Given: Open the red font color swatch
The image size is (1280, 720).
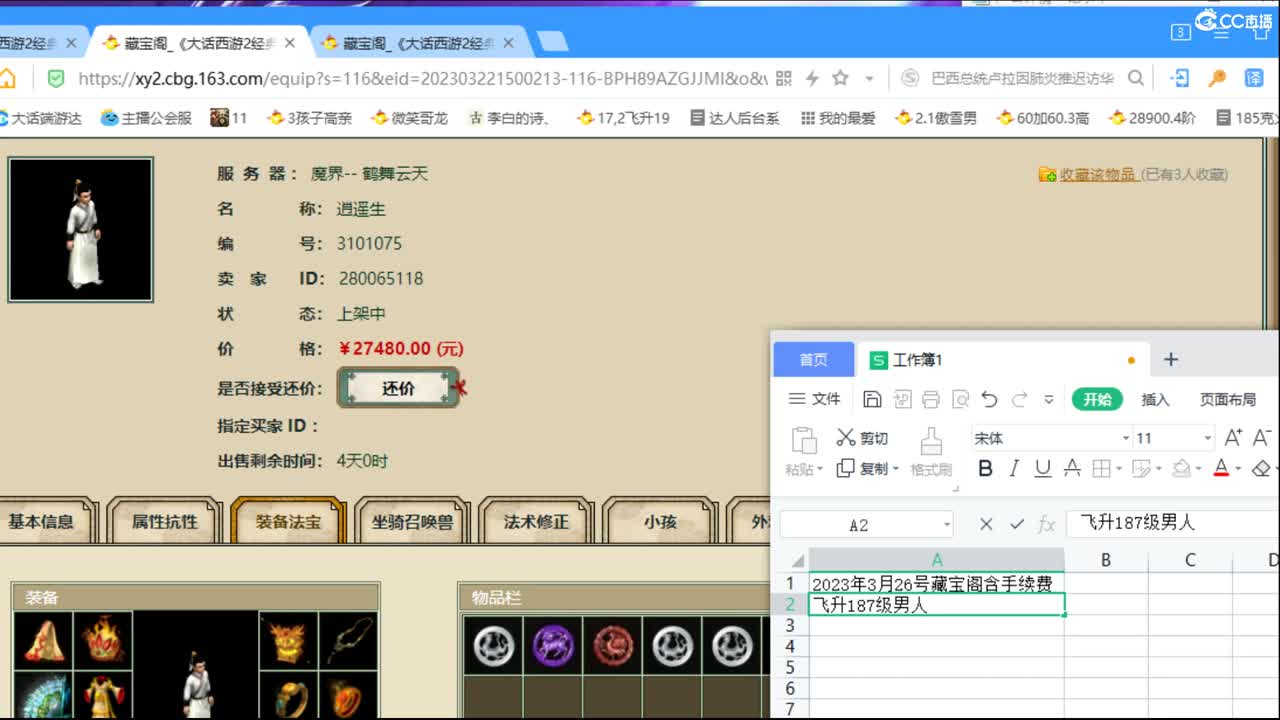Looking at the screenshot, I should 1221,469.
